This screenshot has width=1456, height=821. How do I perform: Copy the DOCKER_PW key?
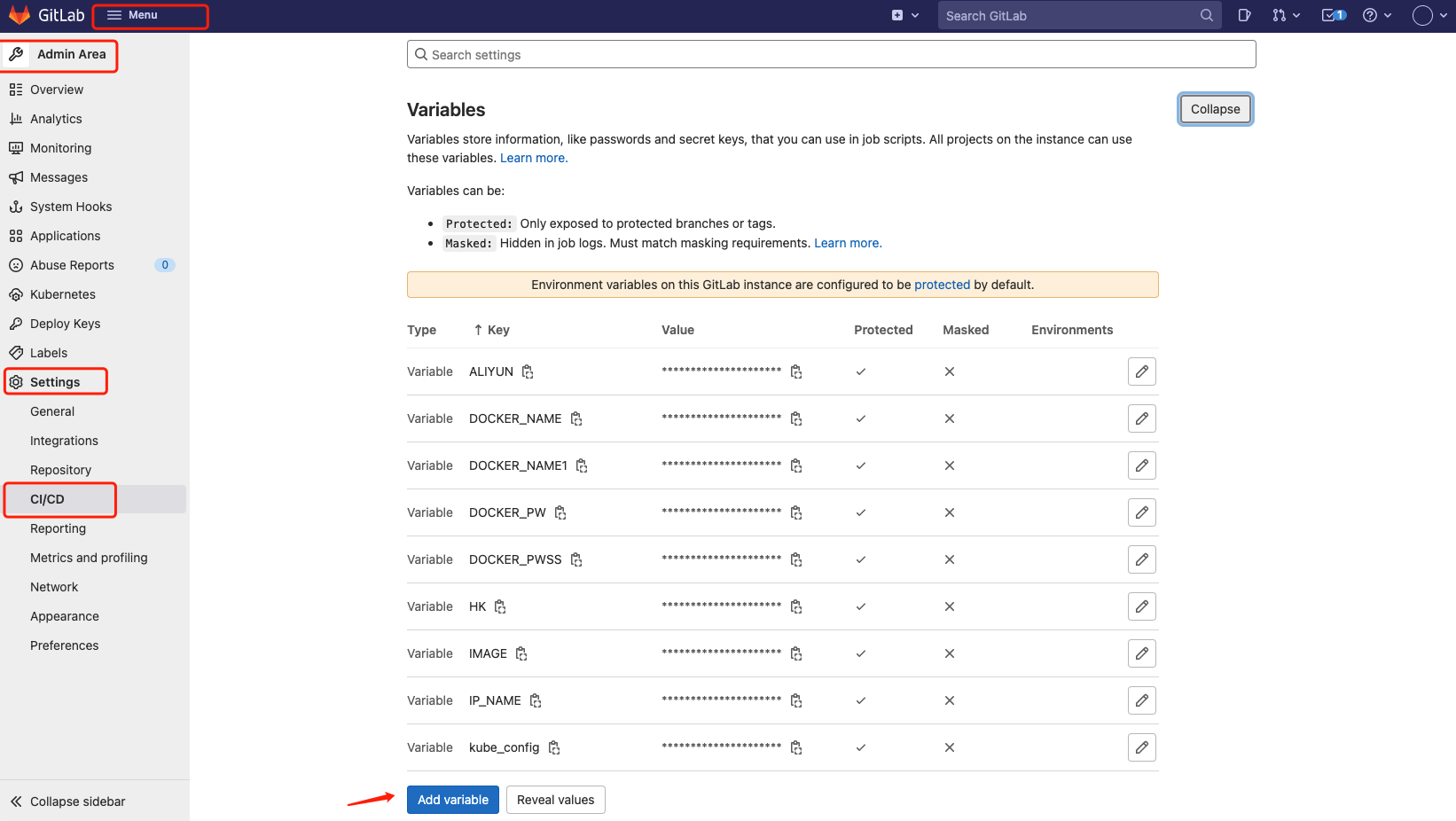click(x=560, y=512)
